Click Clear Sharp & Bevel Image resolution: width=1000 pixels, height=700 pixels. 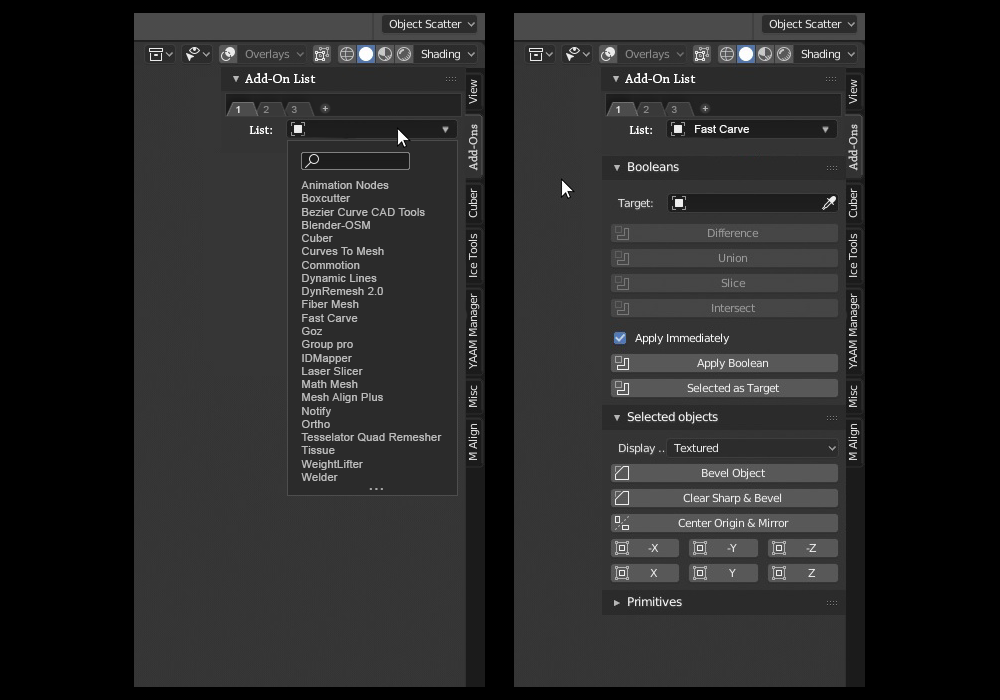click(724, 498)
